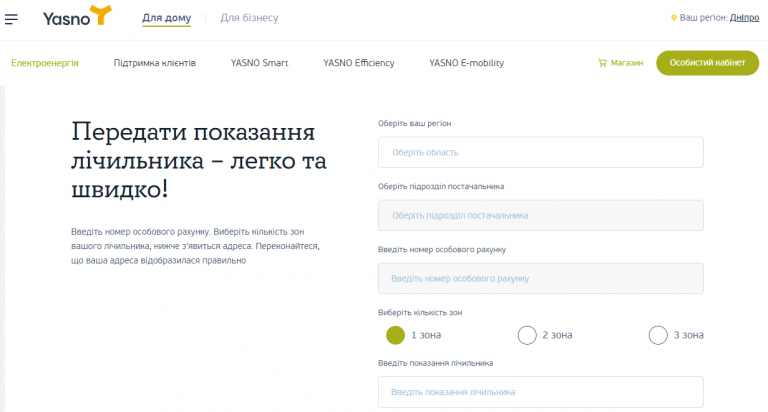768x412 pixels.
Task: Open the YASNO Efficiency menu item
Action: [359, 63]
